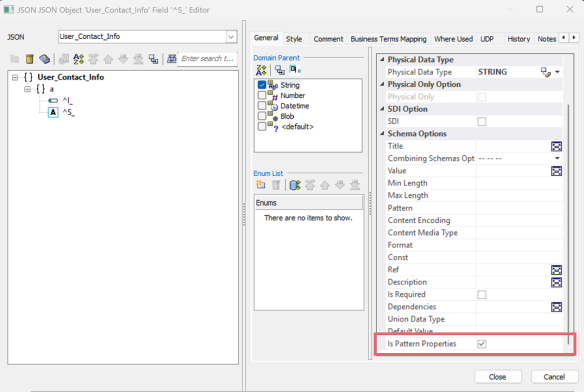Click the third icon in Domain Parent toolbar
Viewport: 584px width, 392px height.
[x=295, y=70]
